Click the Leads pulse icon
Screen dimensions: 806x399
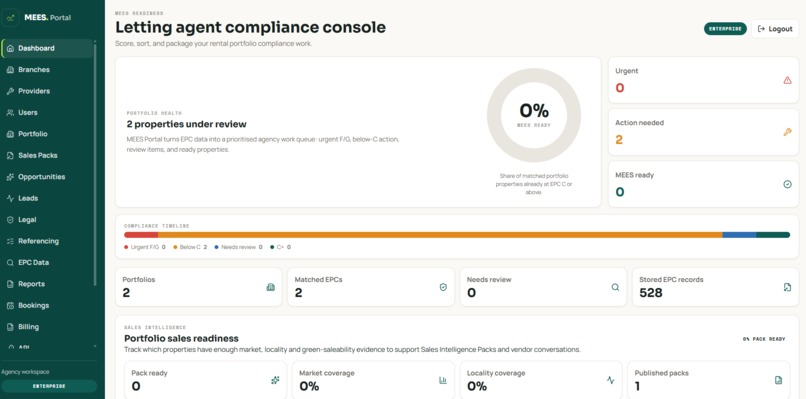[x=10, y=198]
